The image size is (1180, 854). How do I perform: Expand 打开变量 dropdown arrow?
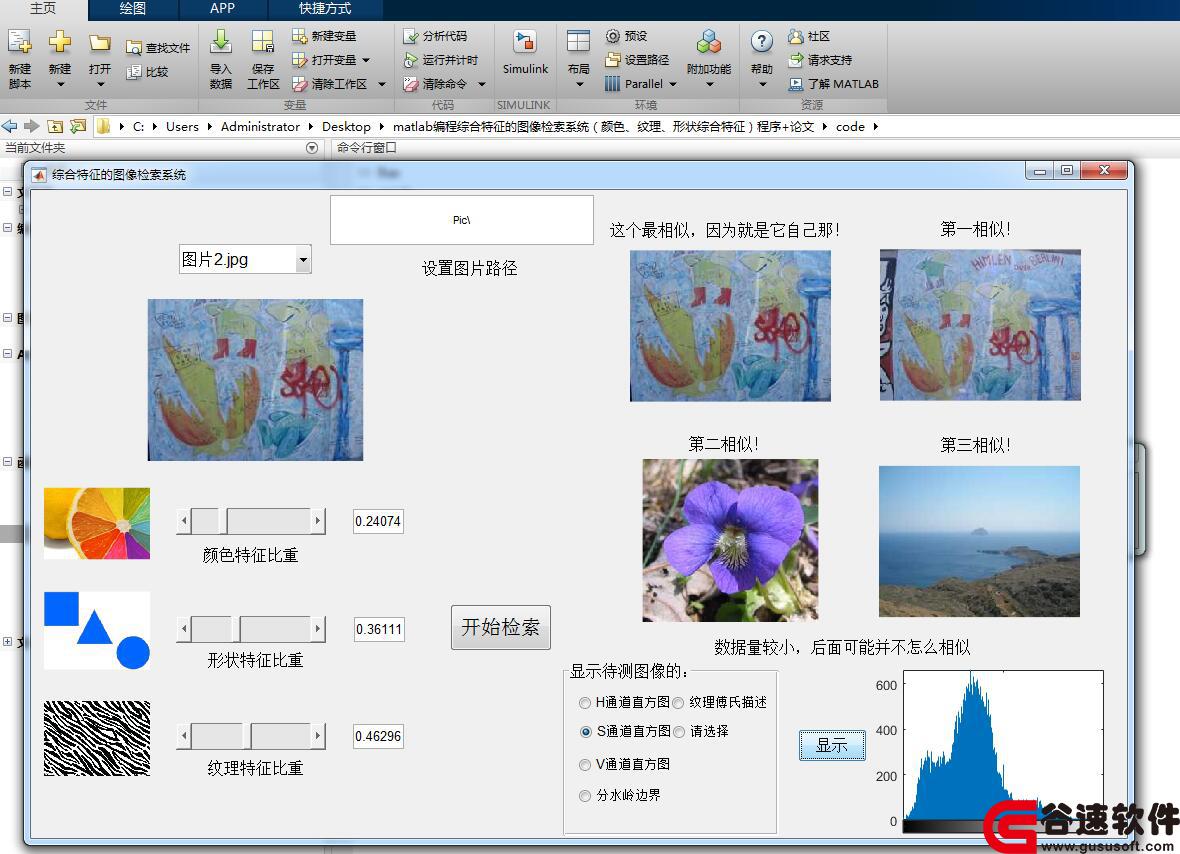click(x=366, y=60)
